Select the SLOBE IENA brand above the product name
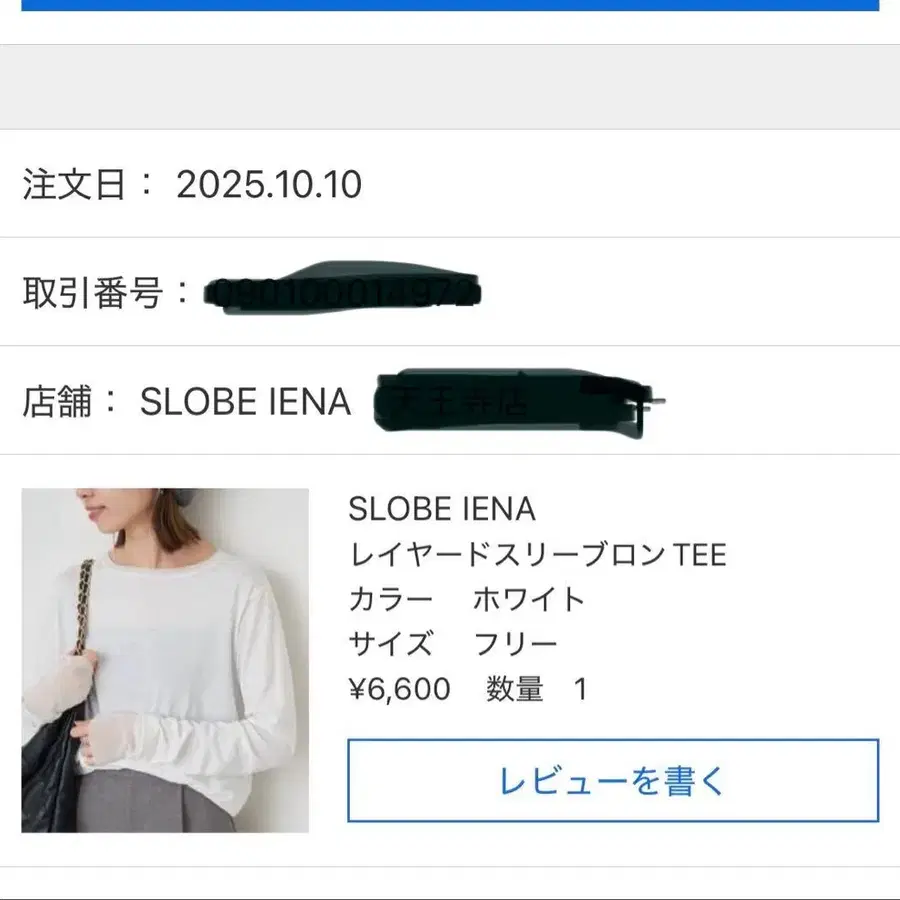Image resolution: width=900 pixels, height=900 pixels. (x=441, y=509)
